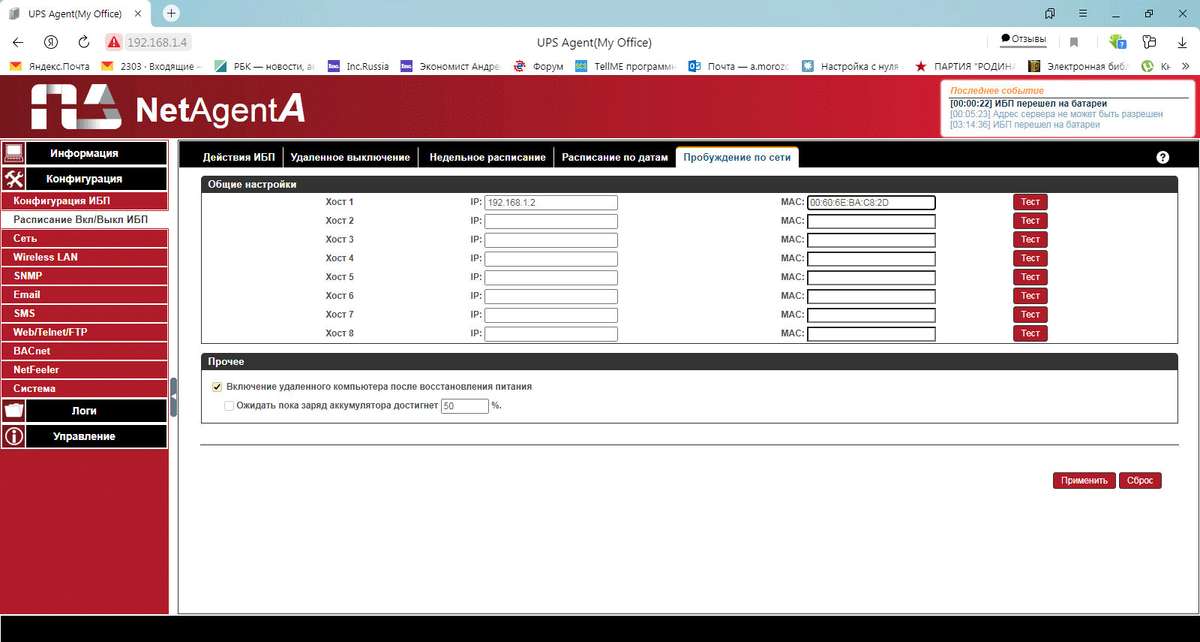This screenshot has width=1200, height=642.
Task: Open the help question mark on tab bar
Action: tap(1162, 157)
